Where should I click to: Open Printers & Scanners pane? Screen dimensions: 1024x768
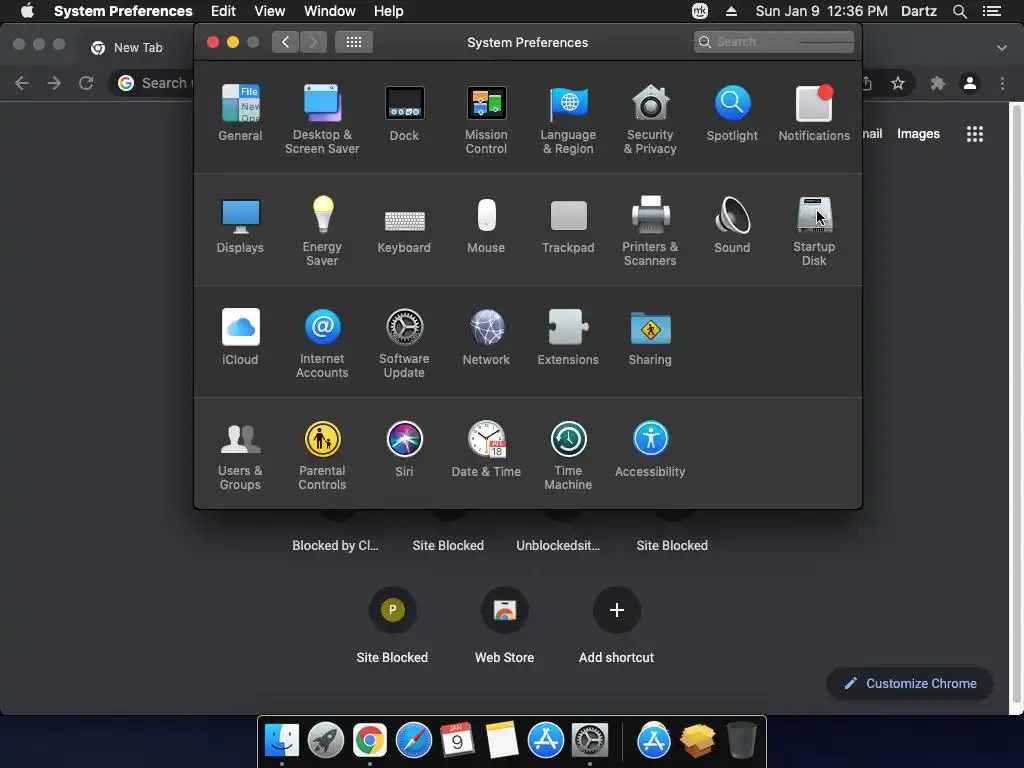(650, 231)
